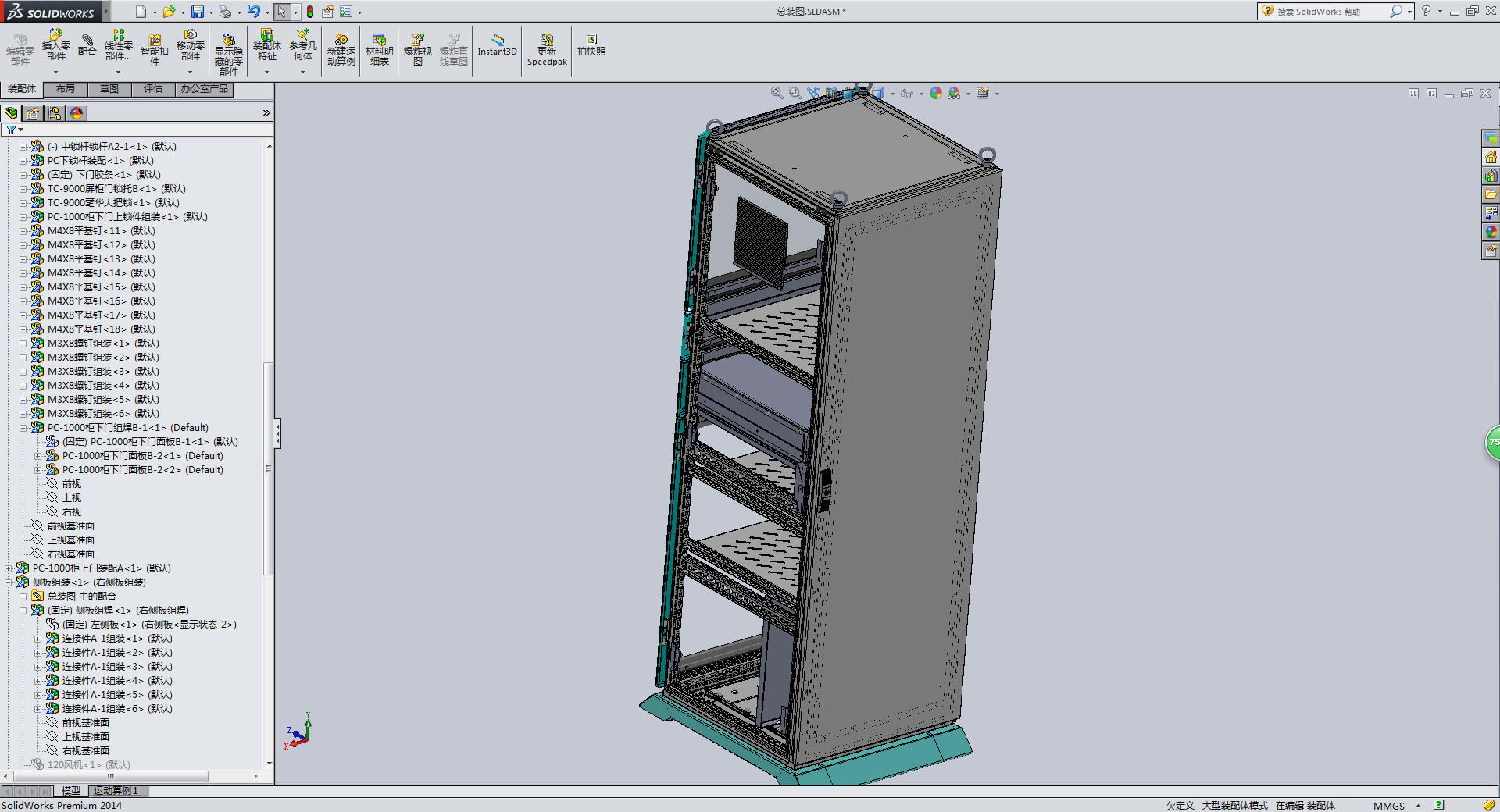Click the Previous View icon in viewport
The width and height of the screenshot is (1500, 812).
tap(813, 93)
